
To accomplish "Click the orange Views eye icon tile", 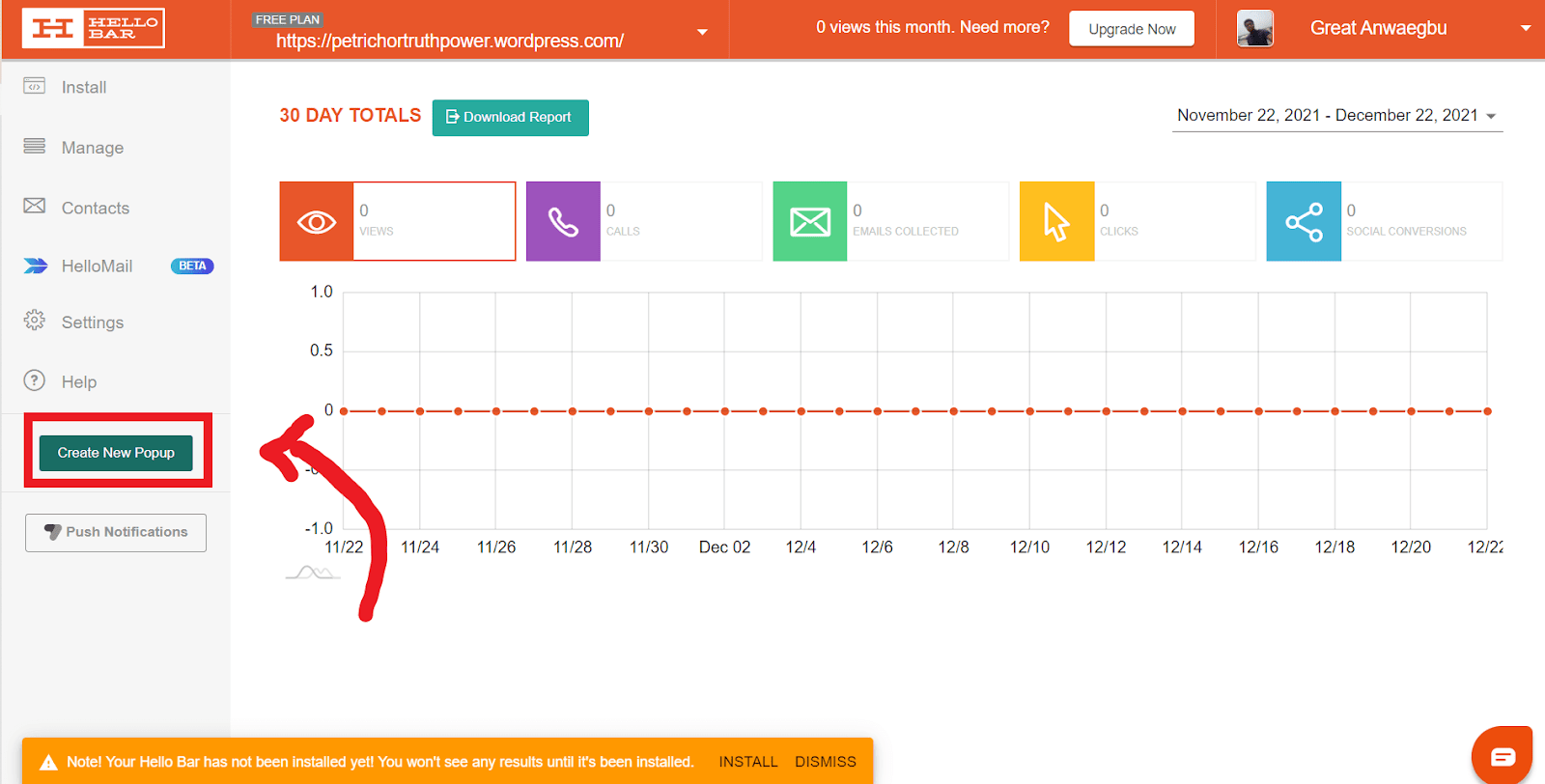I will click(x=317, y=221).
